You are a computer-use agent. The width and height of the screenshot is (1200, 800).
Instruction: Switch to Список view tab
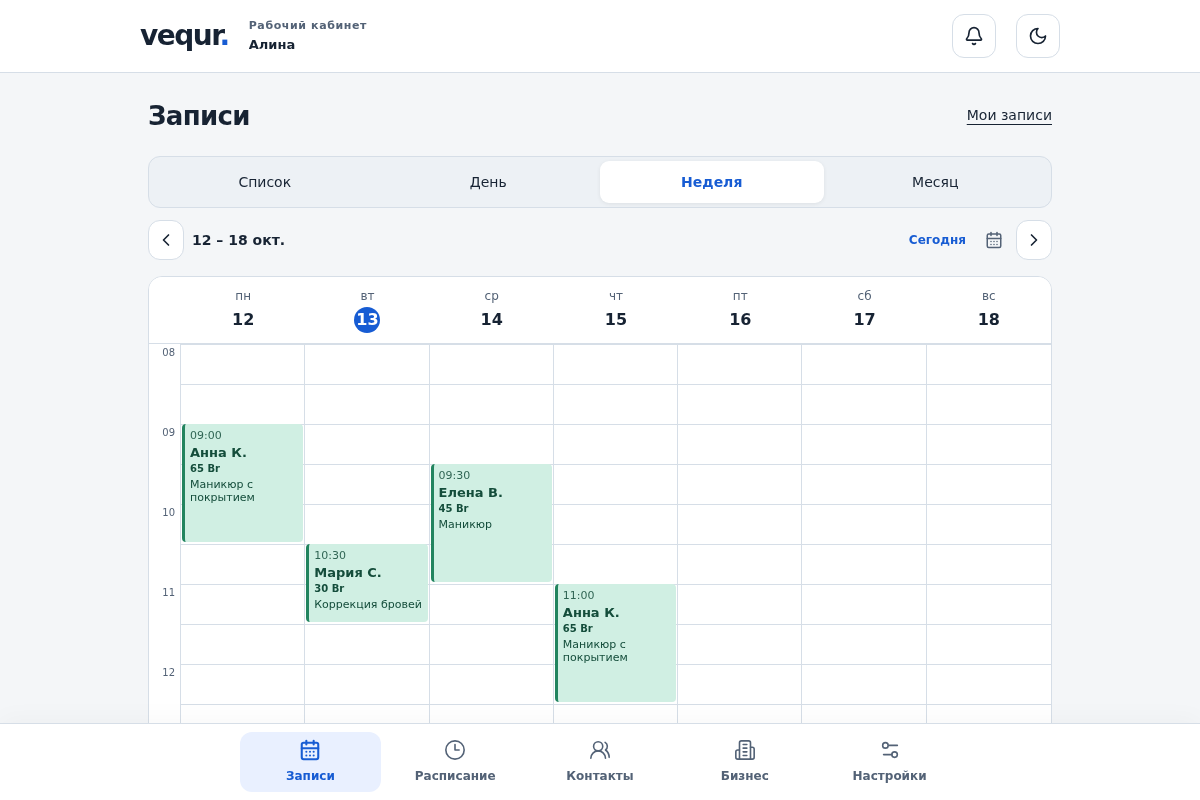tap(265, 182)
